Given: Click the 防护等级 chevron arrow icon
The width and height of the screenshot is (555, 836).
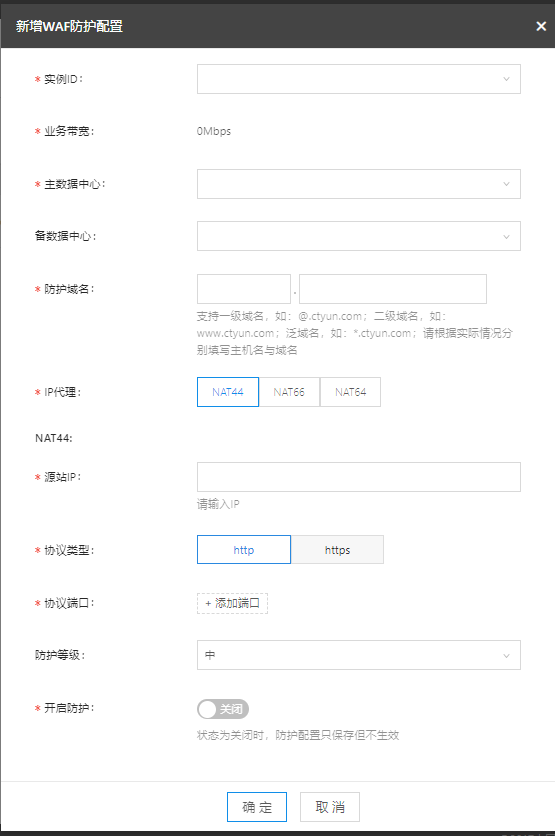Looking at the screenshot, I should coord(506,655).
